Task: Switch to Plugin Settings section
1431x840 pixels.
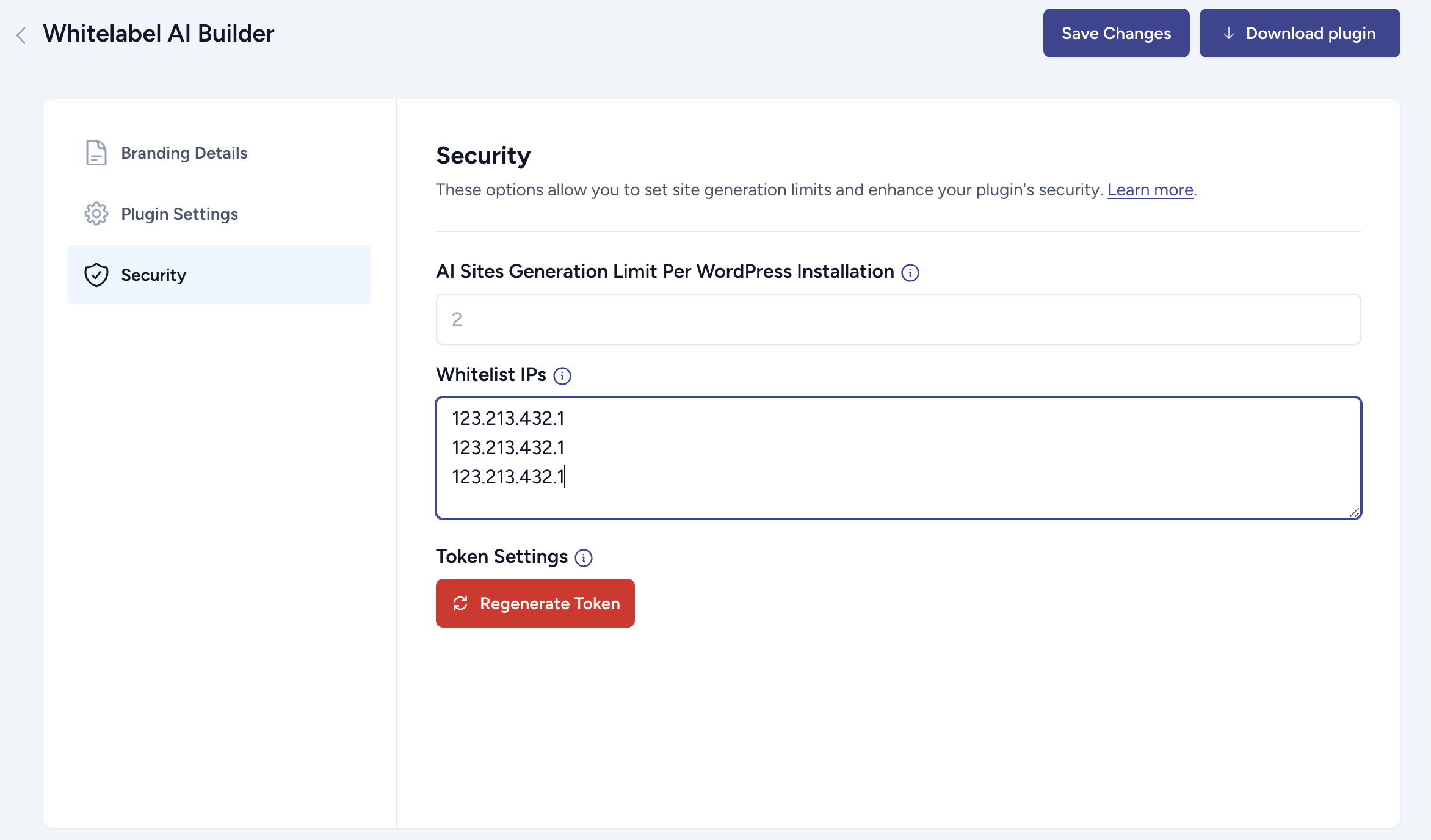Action: 179,214
